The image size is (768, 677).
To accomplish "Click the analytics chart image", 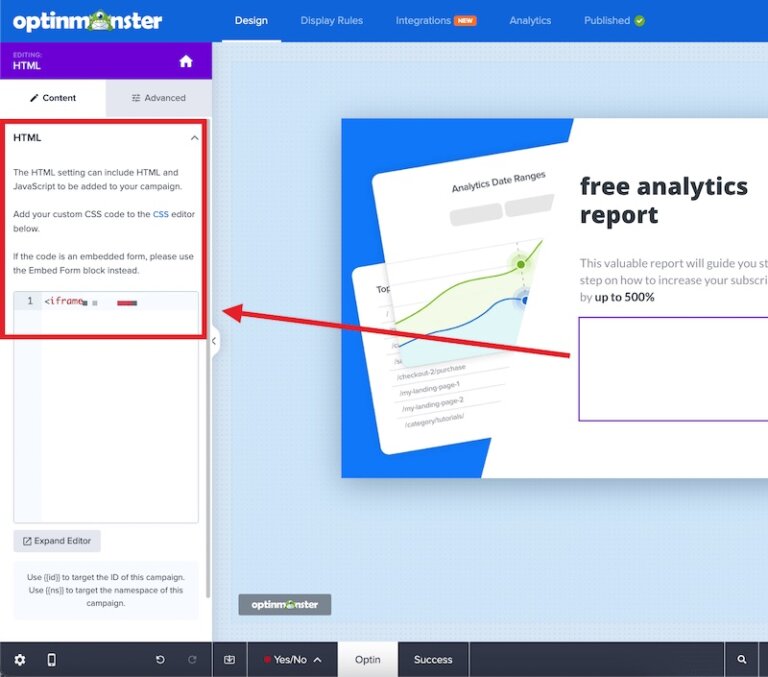I will [456, 298].
